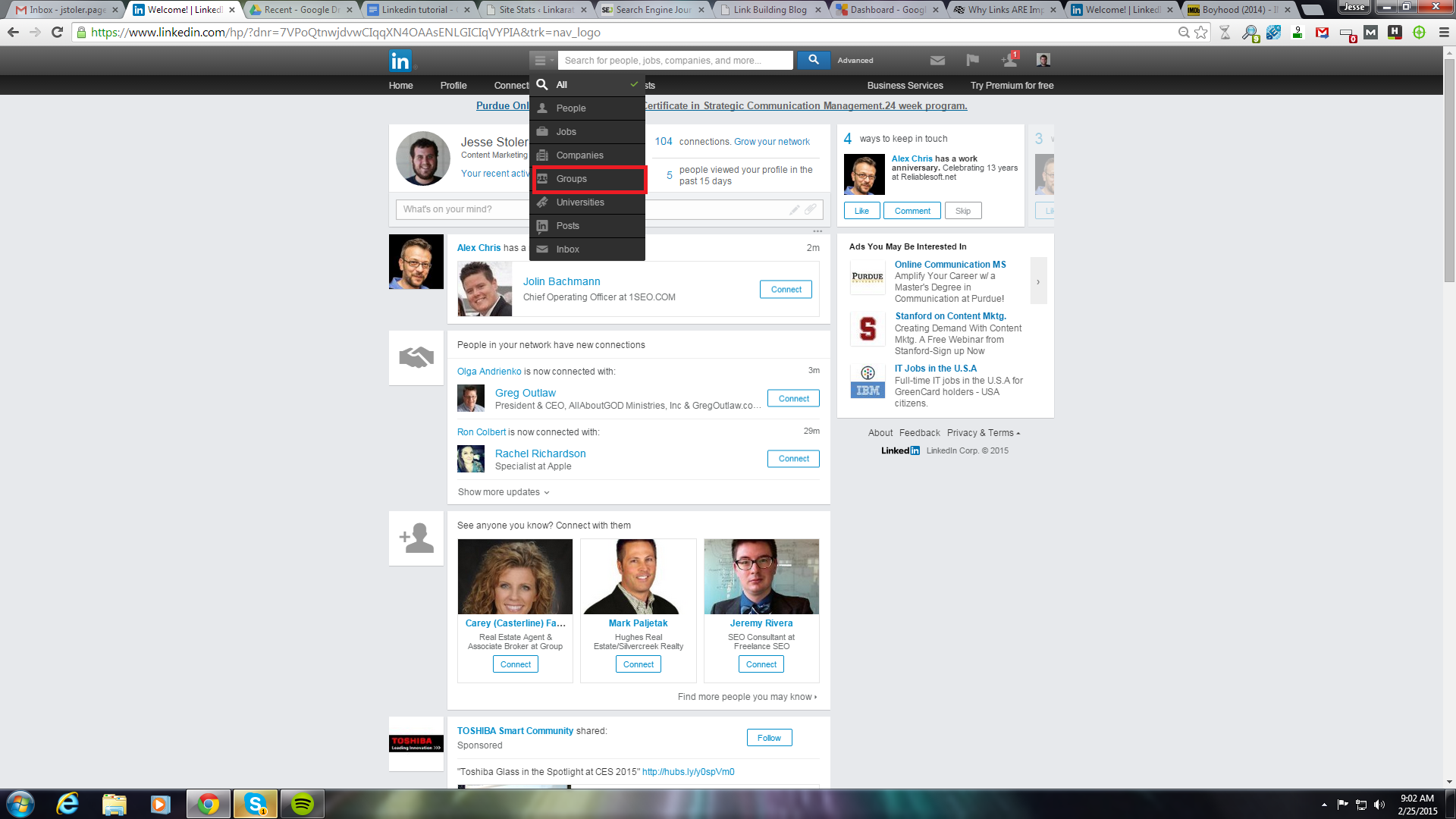
Task: Skip the Alex Chris anniversary card
Action: pyautogui.click(x=963, y=211)
